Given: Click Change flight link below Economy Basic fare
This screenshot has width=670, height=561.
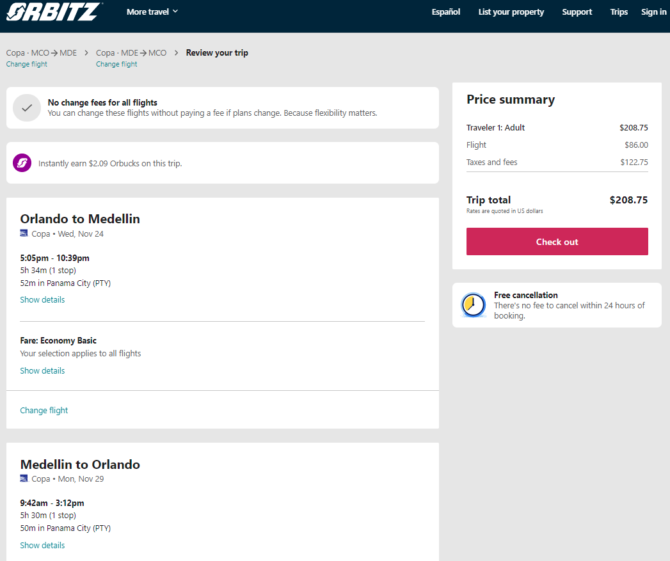Looking at the screenshot, I should [x=44, y=410].
